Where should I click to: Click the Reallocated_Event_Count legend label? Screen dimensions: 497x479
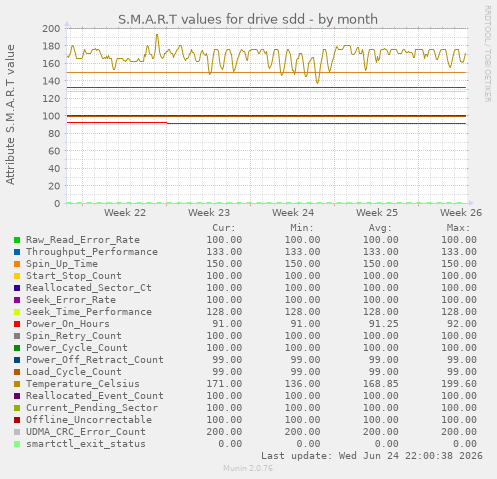coord(95,396)
